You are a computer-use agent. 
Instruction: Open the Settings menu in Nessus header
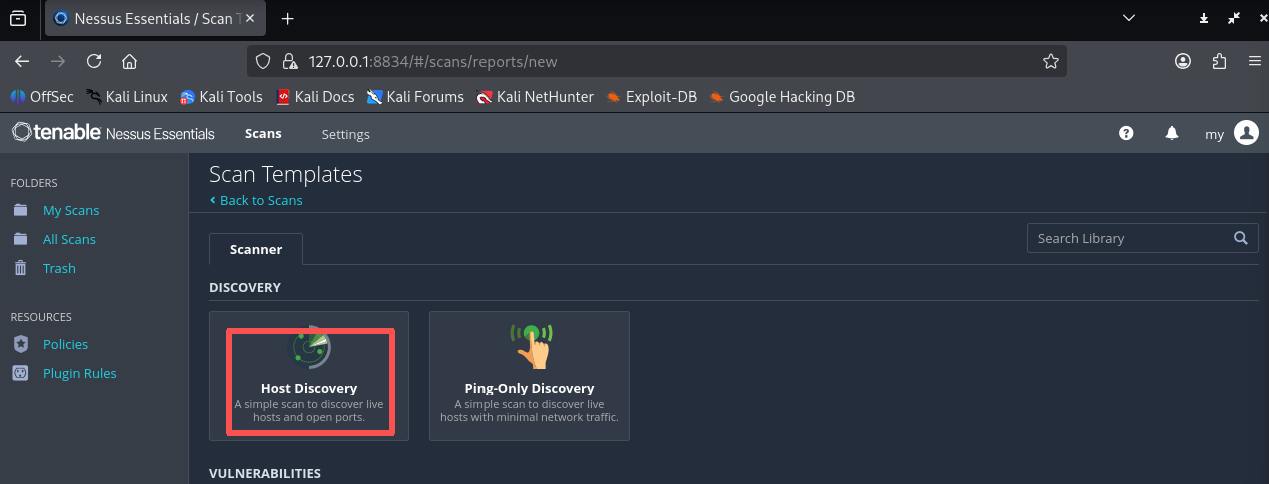coord(345,134)
